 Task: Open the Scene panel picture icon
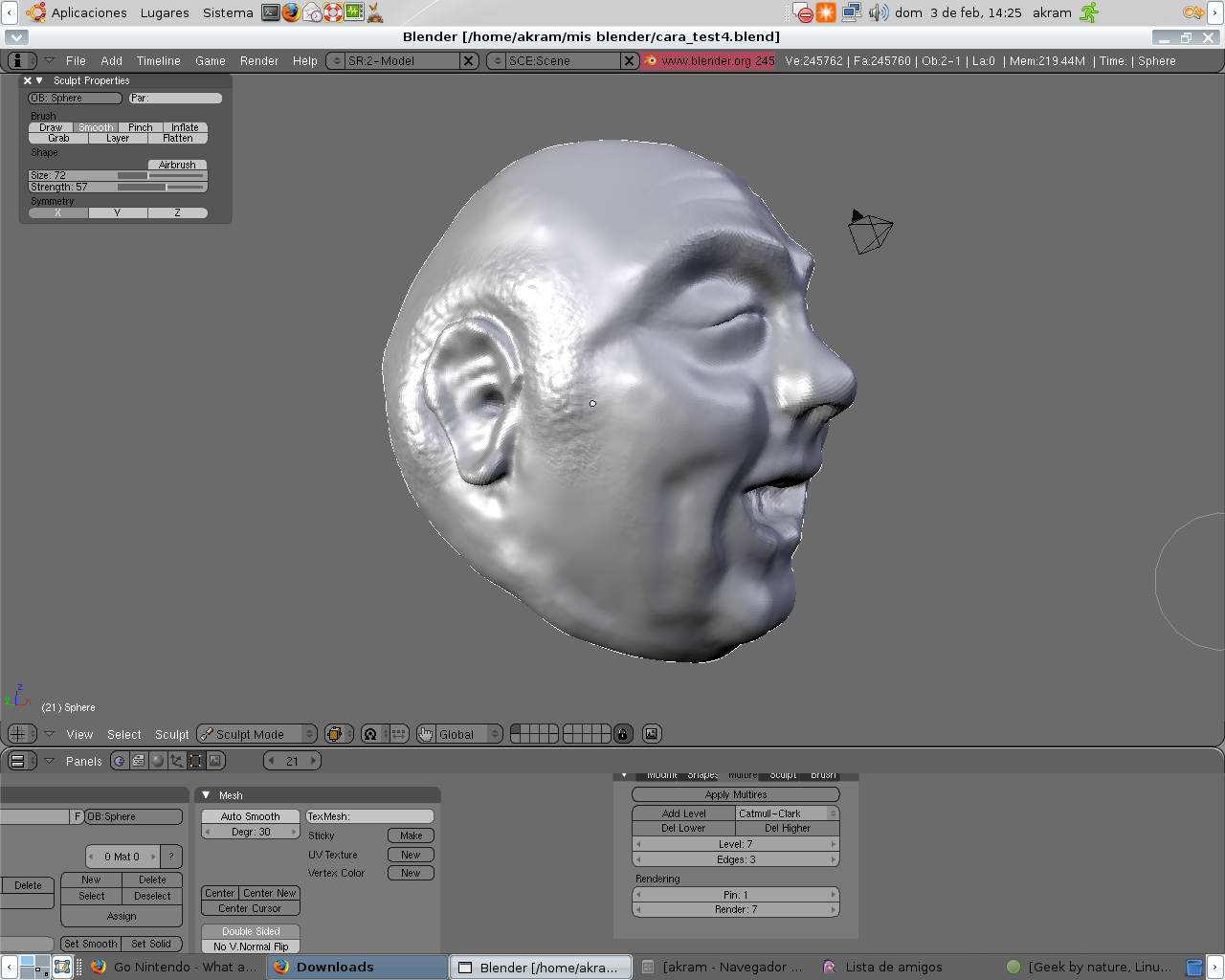(215, 761)
